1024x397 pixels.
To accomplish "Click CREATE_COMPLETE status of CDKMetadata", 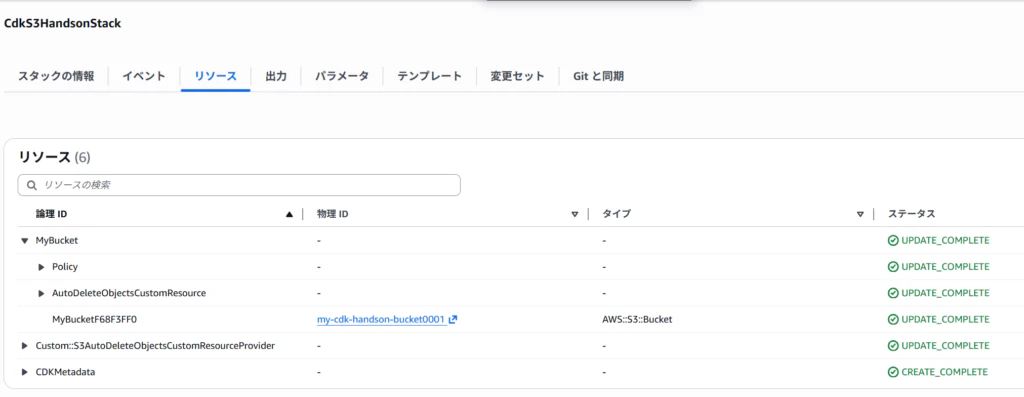I will point(944,372).
